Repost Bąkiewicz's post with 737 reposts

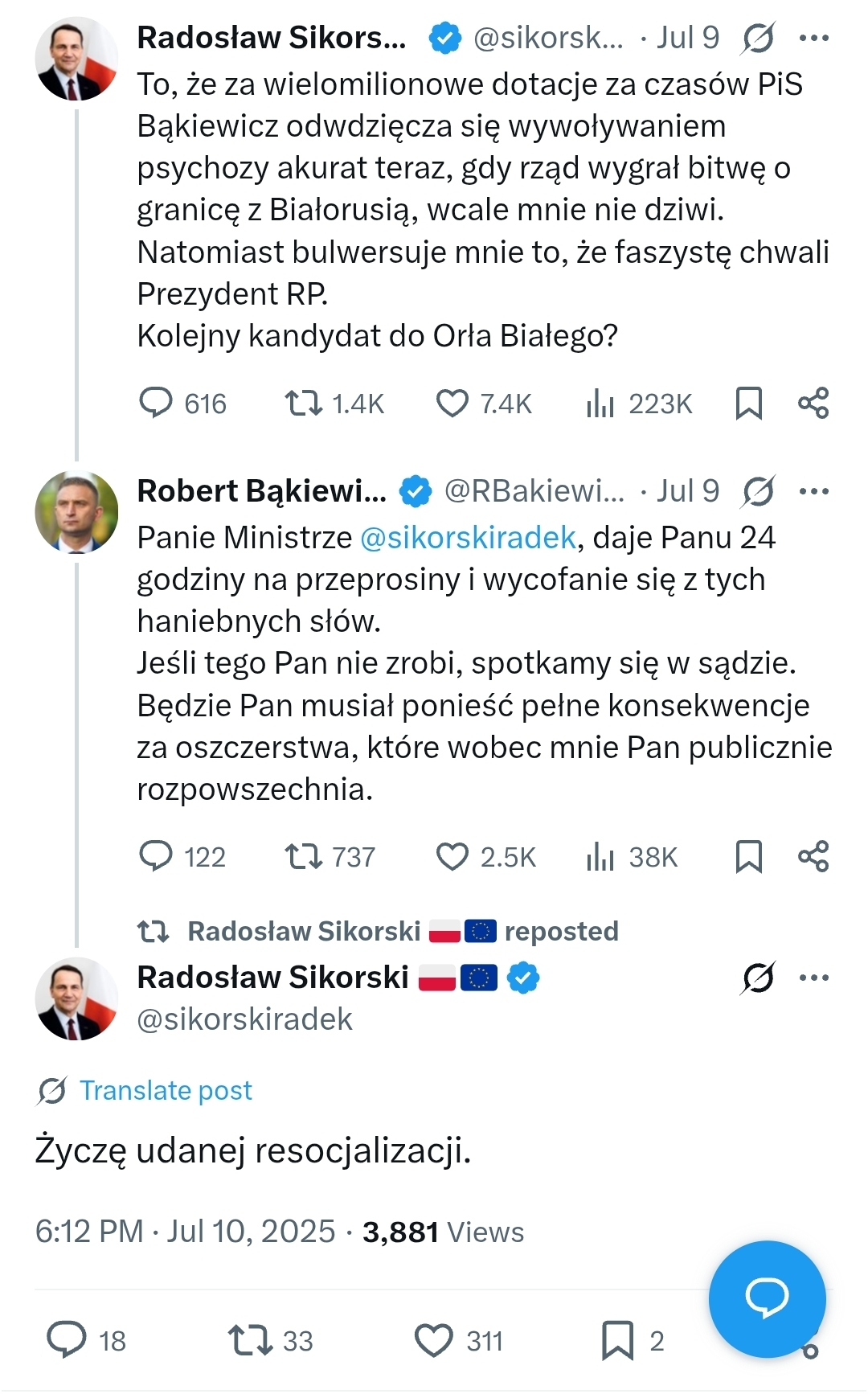point(304,856)
